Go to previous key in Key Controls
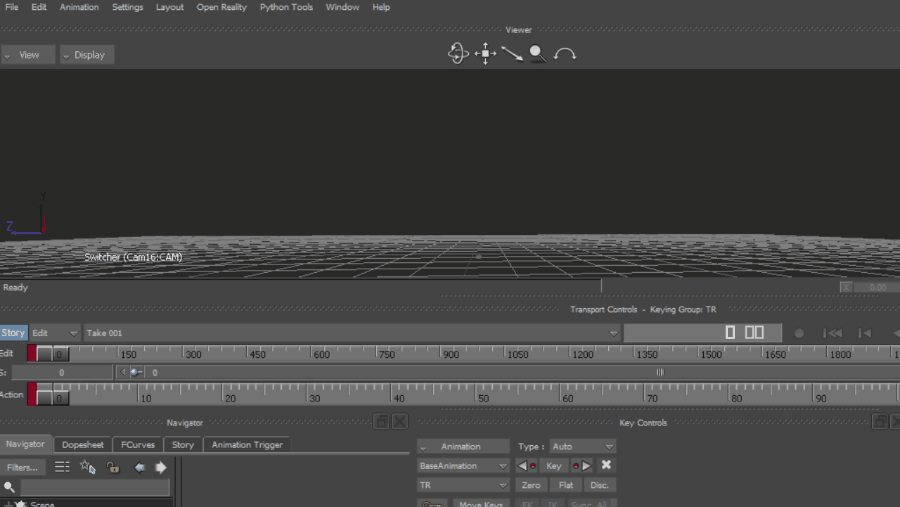This screenshot has width=900, height=507. click(526, 466)
